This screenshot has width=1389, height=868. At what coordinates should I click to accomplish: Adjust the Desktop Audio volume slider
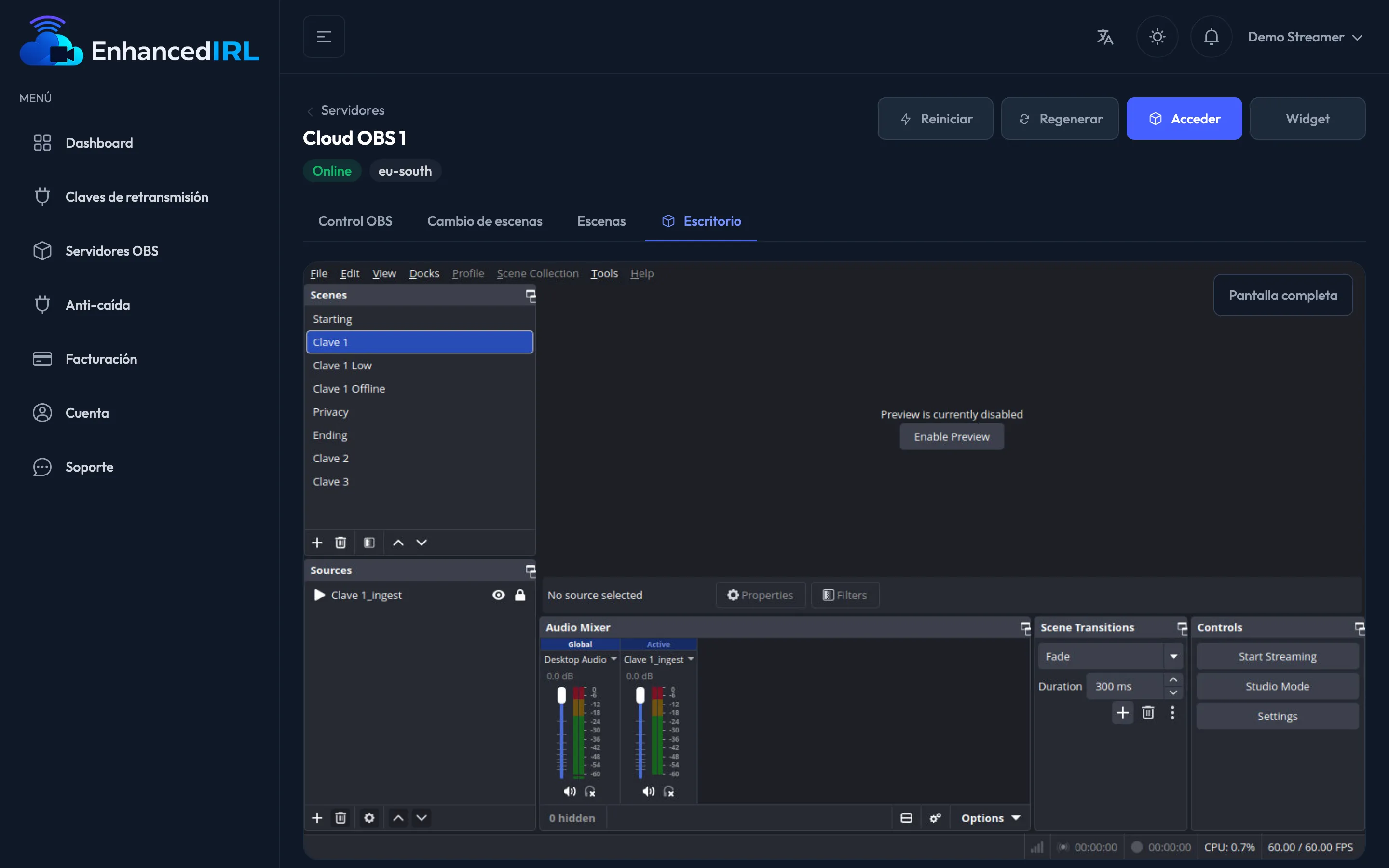pyautogui.click(x=561, y=732)
